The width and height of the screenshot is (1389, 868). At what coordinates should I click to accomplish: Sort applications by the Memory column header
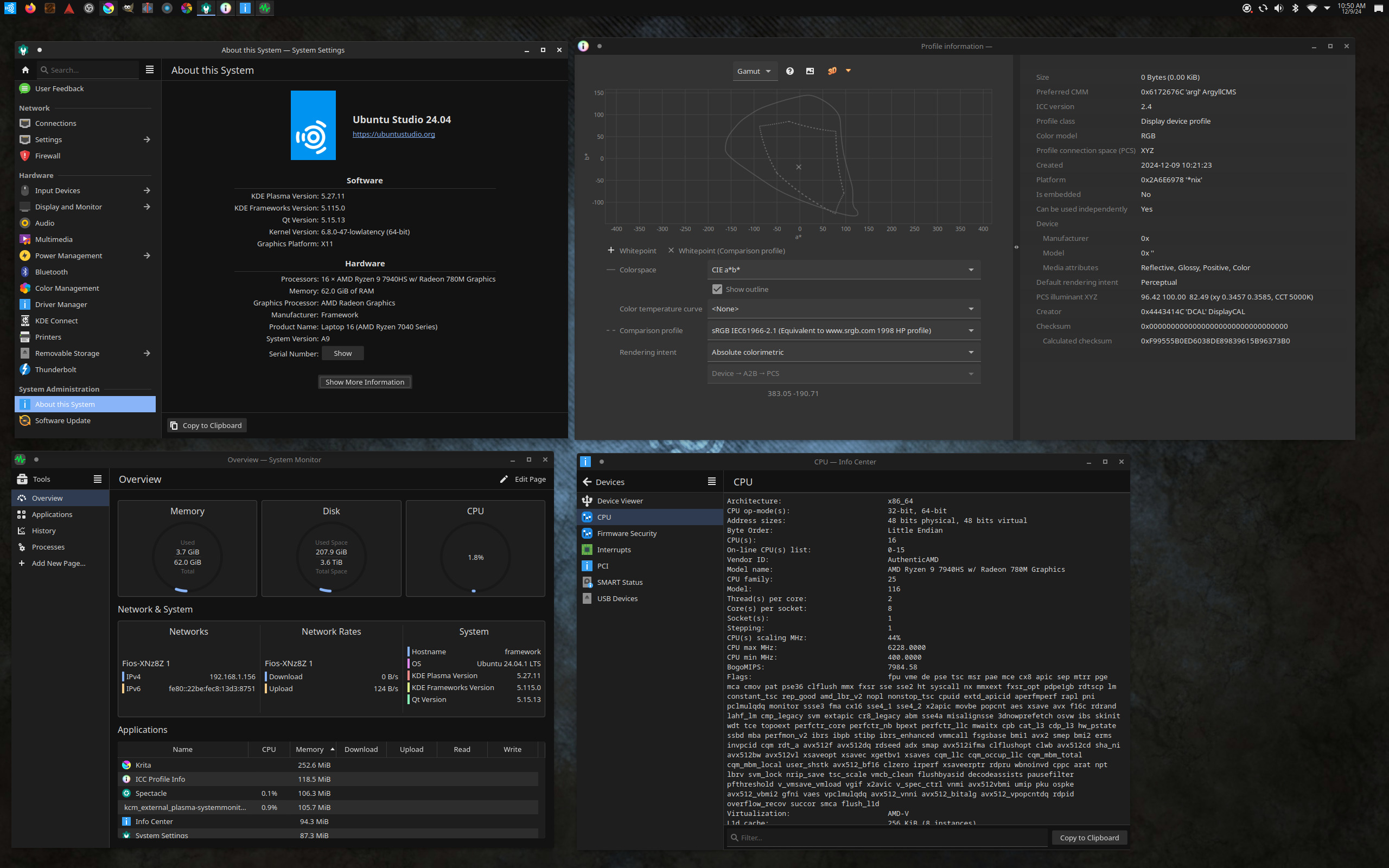point(314,749)
